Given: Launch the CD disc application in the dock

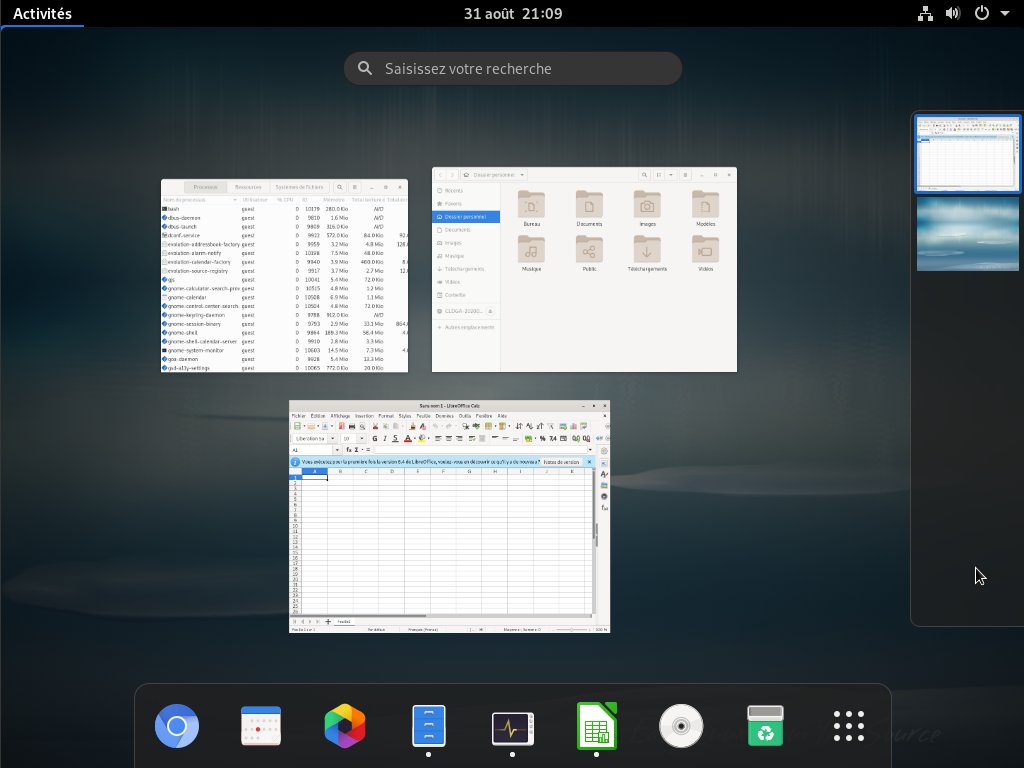Looking at the screenshot, I should [x=681, y=726].
